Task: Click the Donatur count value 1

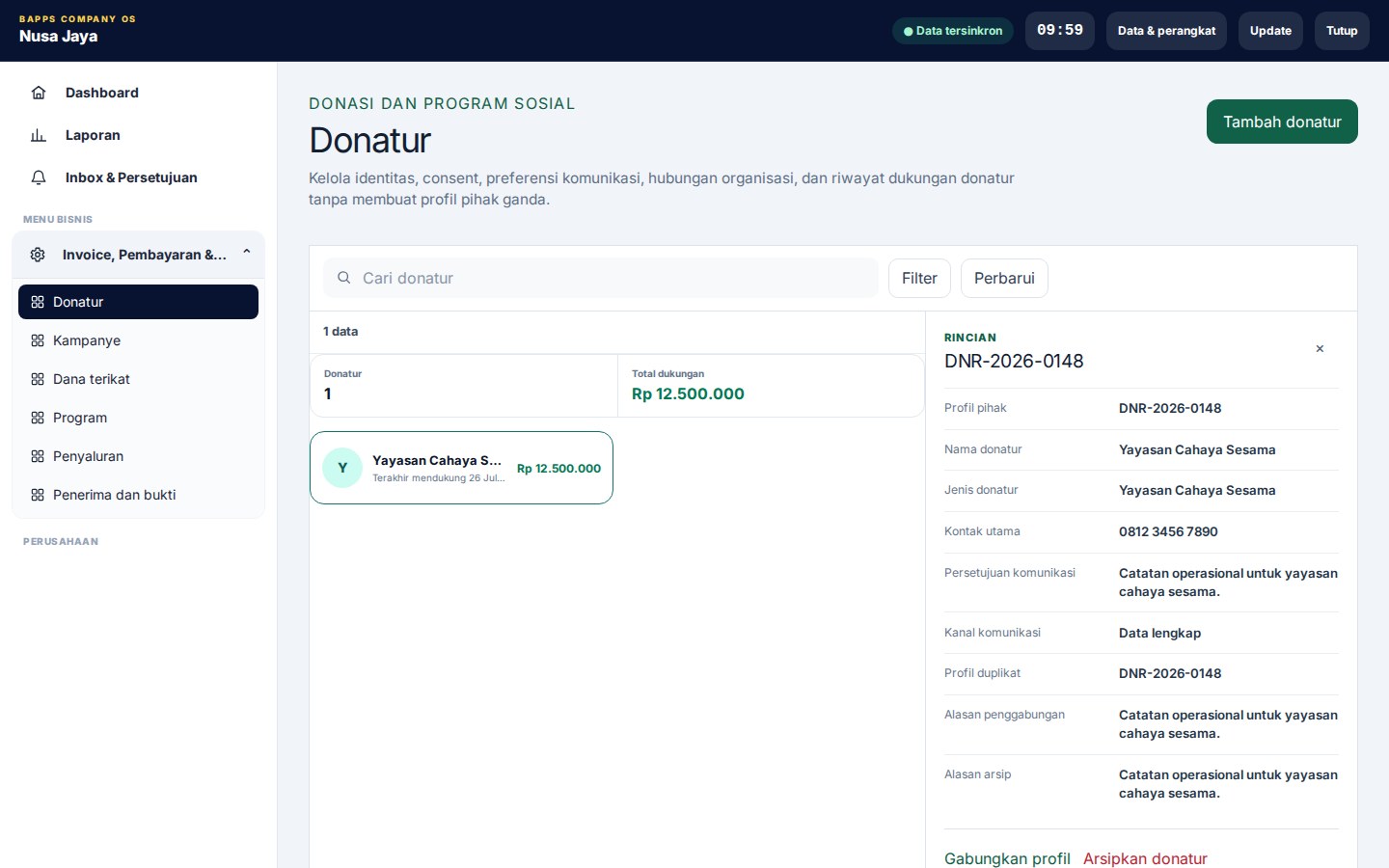Action: [328, 393]
